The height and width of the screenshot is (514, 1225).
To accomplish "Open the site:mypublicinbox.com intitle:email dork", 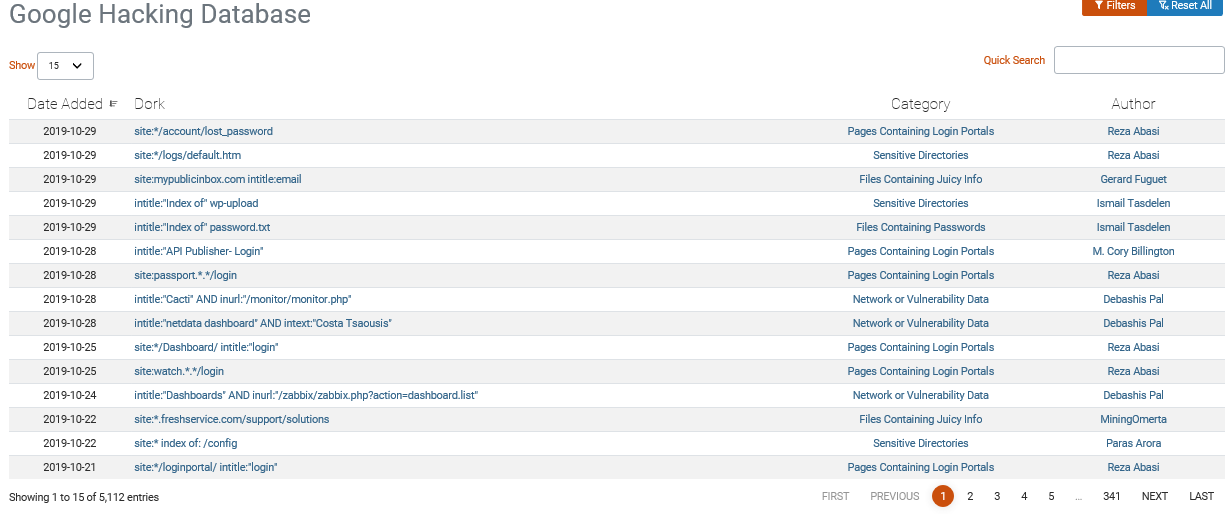I will click(x=218, y=179).
